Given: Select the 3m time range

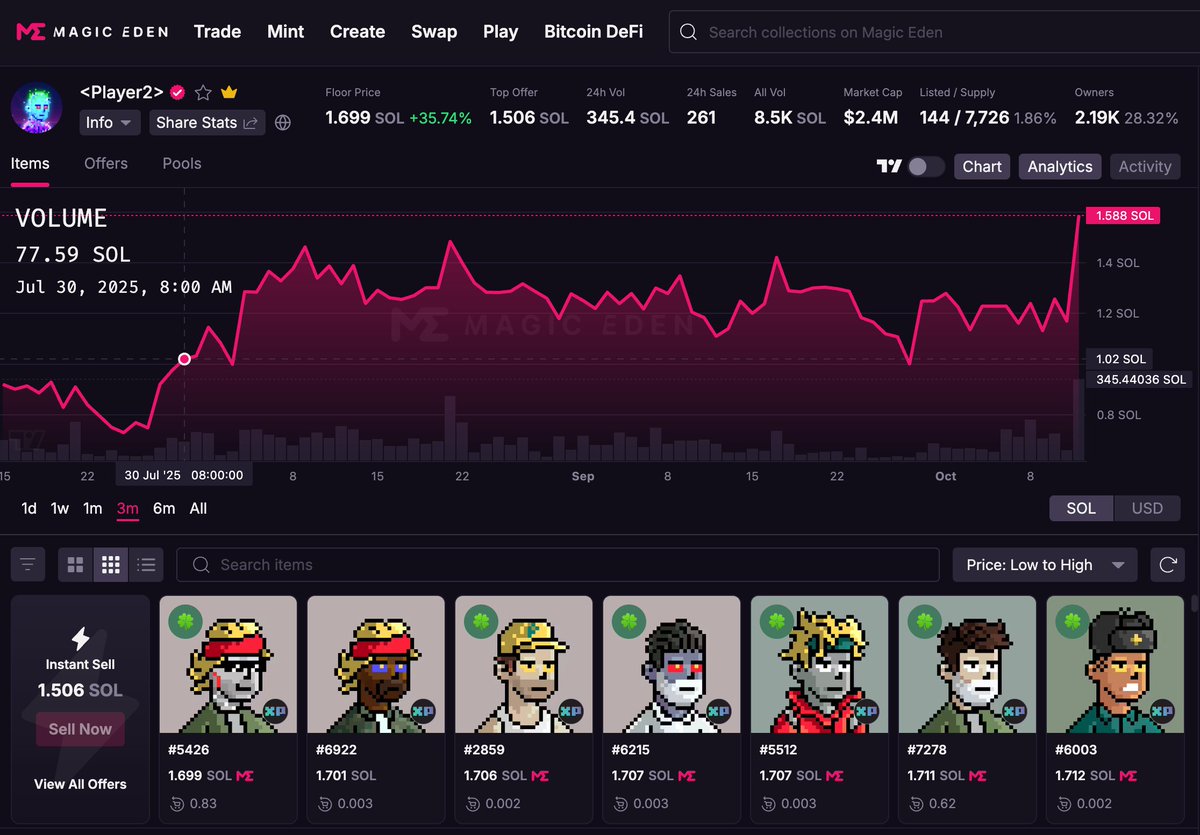Looking at the screenshot, I should pyautogui.click(x=127, y=508).
